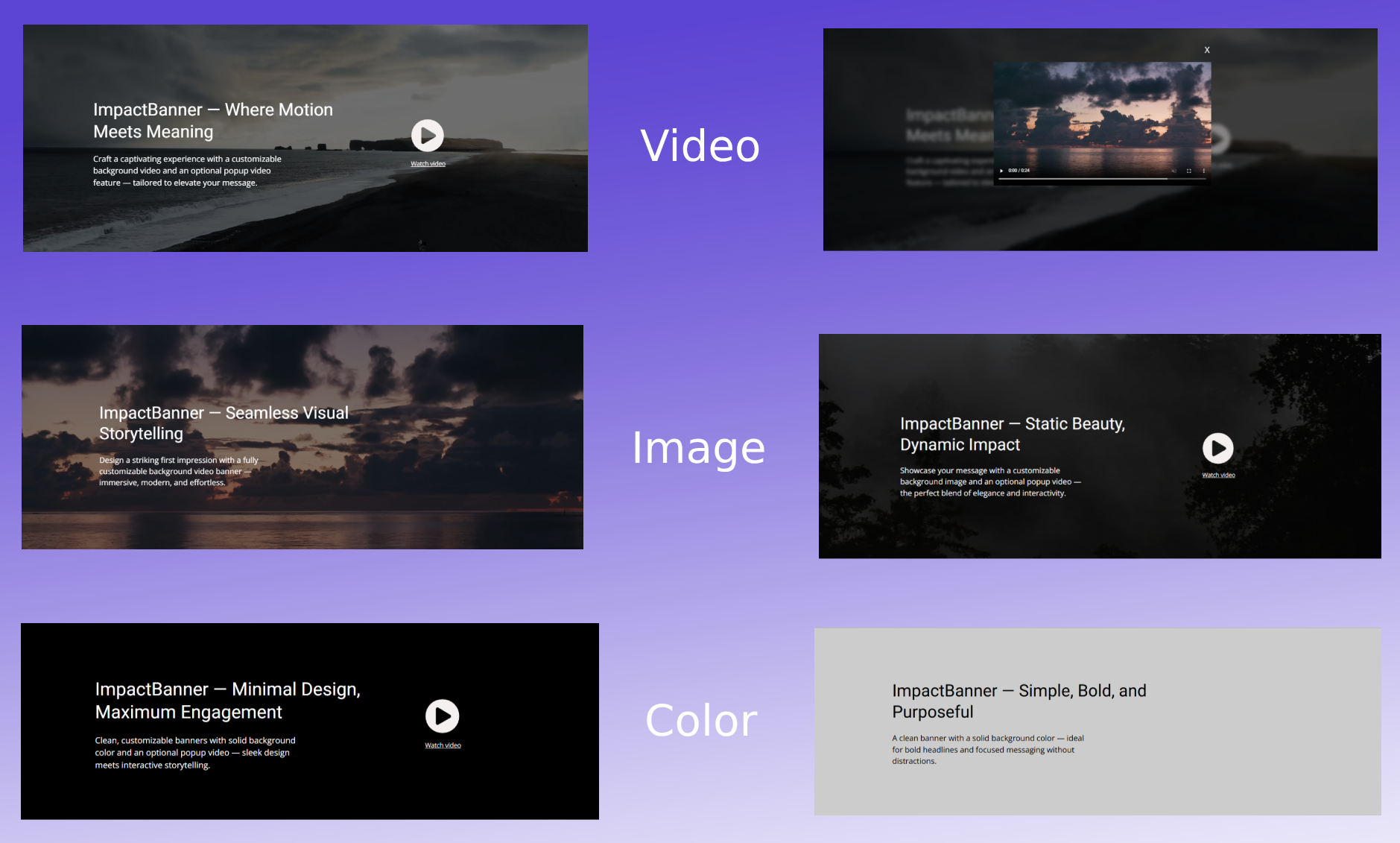
Task: Close the video popup with the X
Action: [1207, 50]
